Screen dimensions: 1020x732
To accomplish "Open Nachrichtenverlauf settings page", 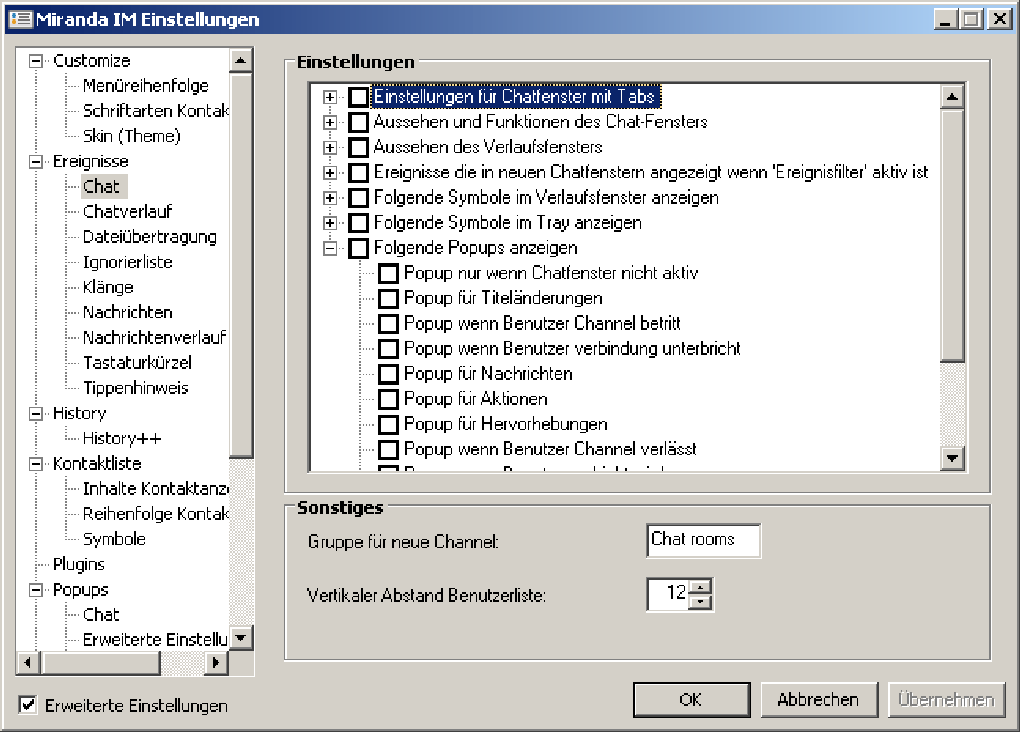I will 154,338.
